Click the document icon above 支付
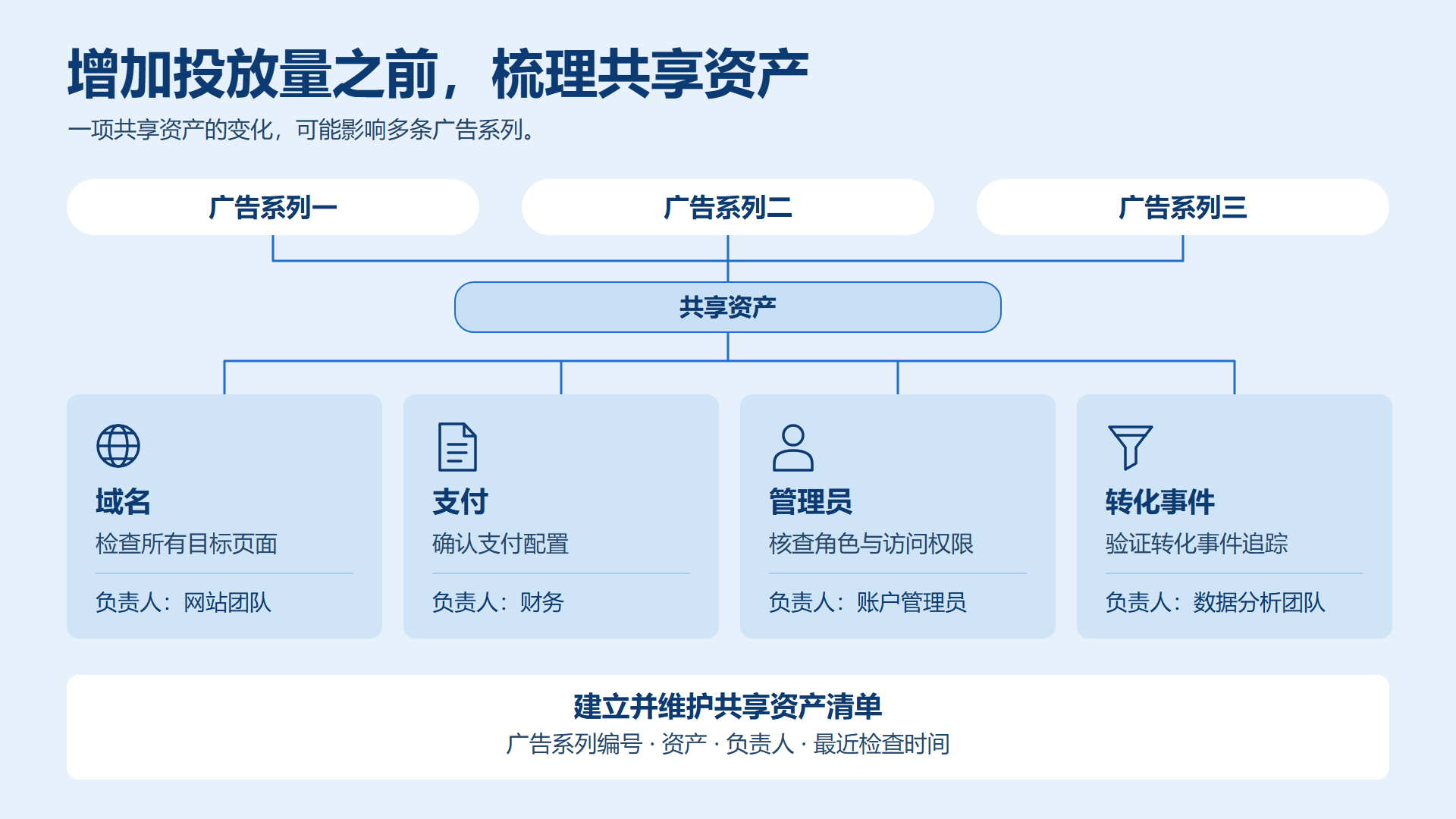Image resolution: width=1456 pixels, height=819 pixels. point(458,447)
